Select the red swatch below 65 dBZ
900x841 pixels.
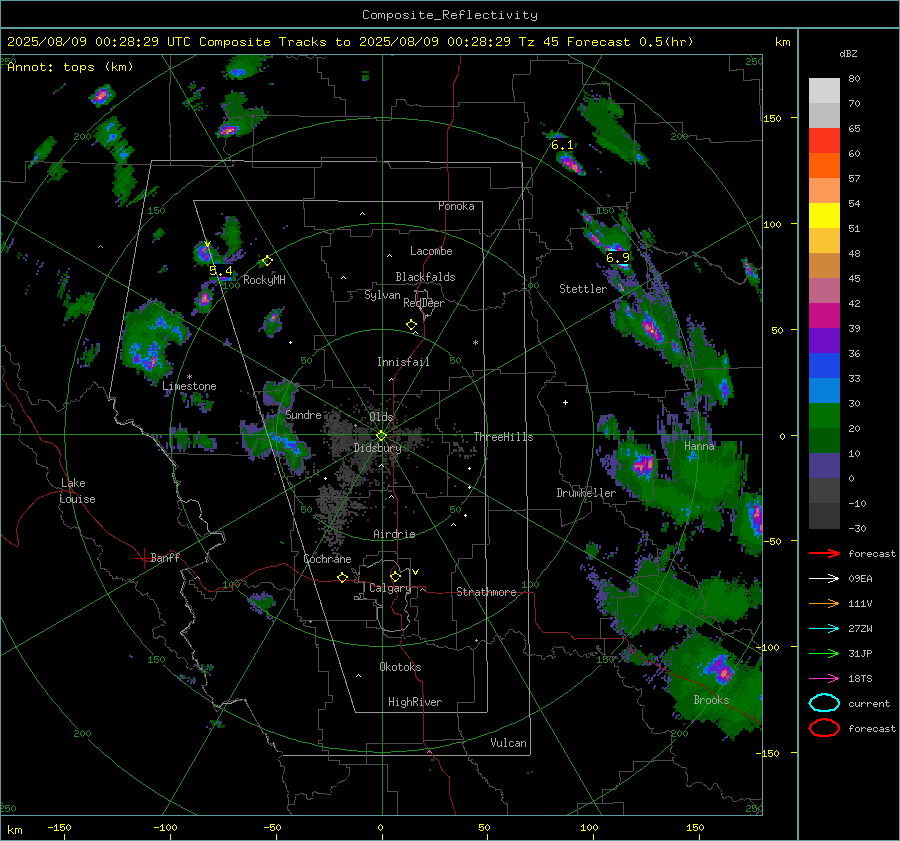(824, 141)
